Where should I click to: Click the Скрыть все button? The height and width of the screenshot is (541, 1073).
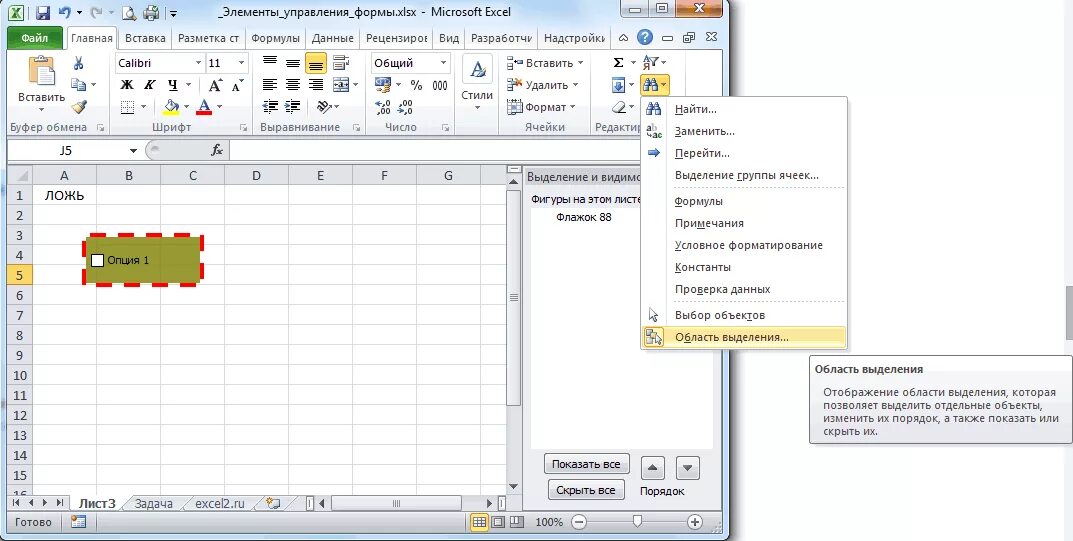586,490
